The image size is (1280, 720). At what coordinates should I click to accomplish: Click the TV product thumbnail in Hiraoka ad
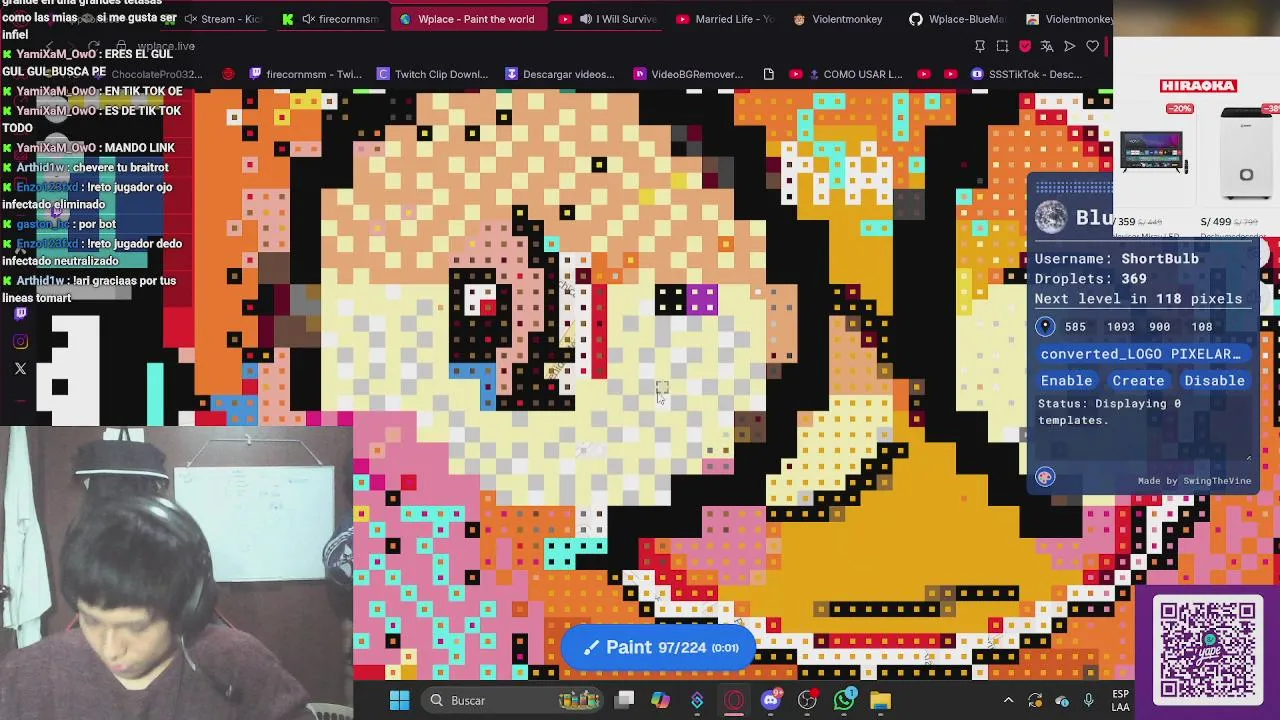pos(1153,152)
